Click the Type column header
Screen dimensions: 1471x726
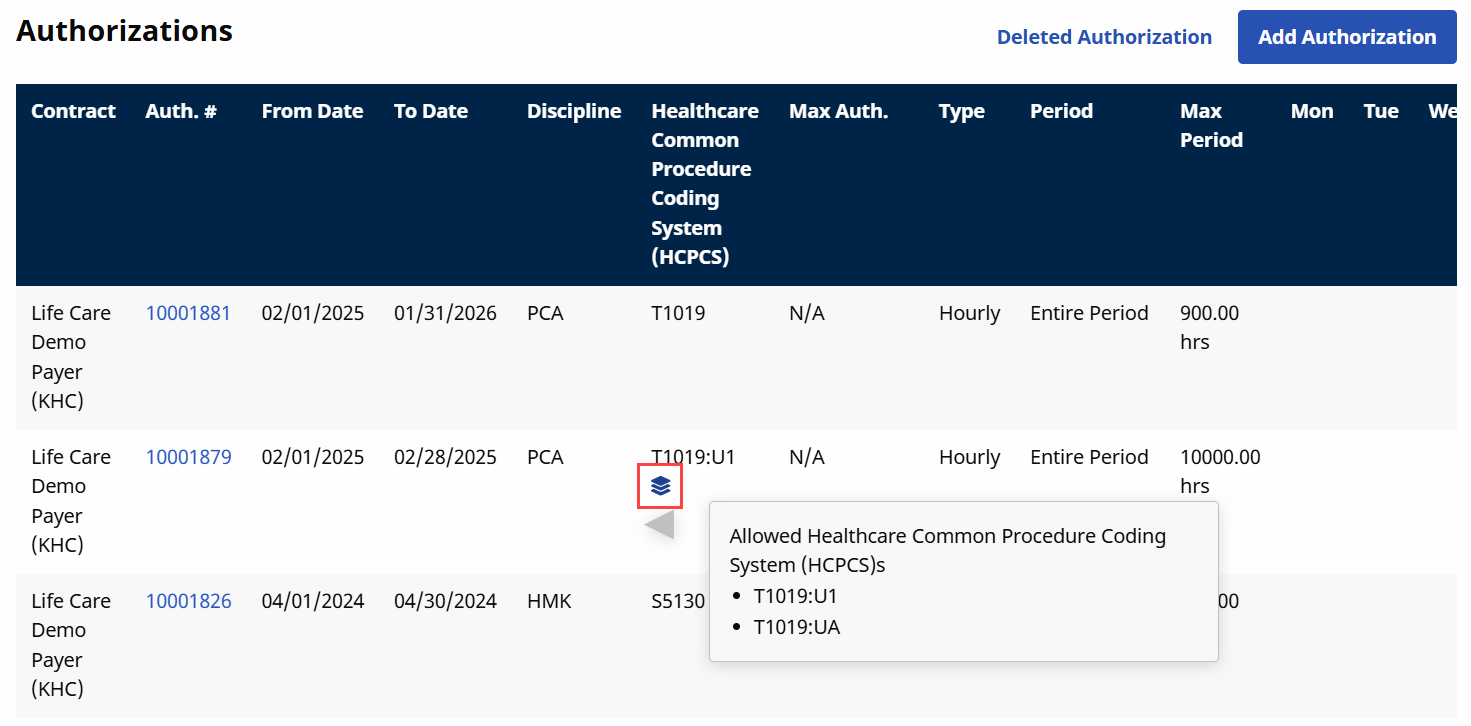pos(961,111)
